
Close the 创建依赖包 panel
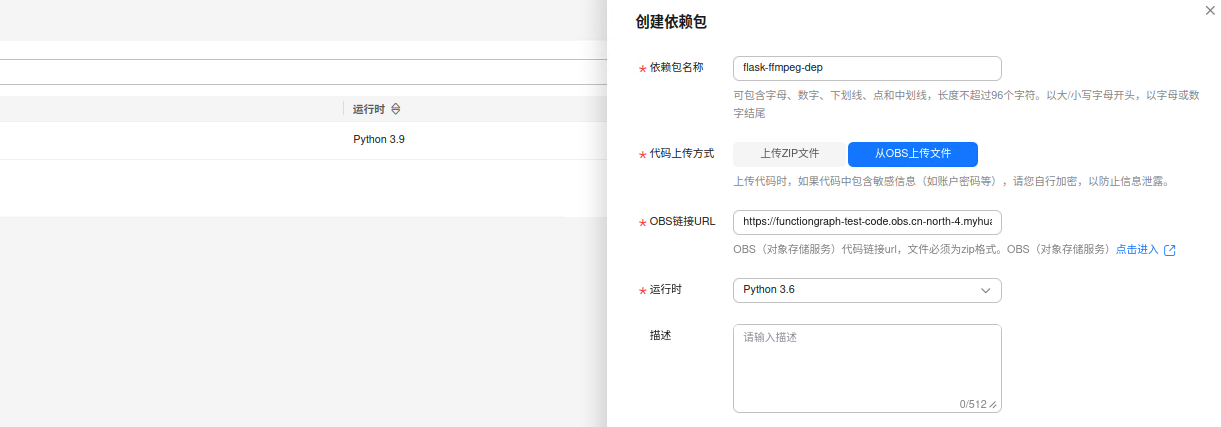pyautogui.click(x=1209, y=9)
